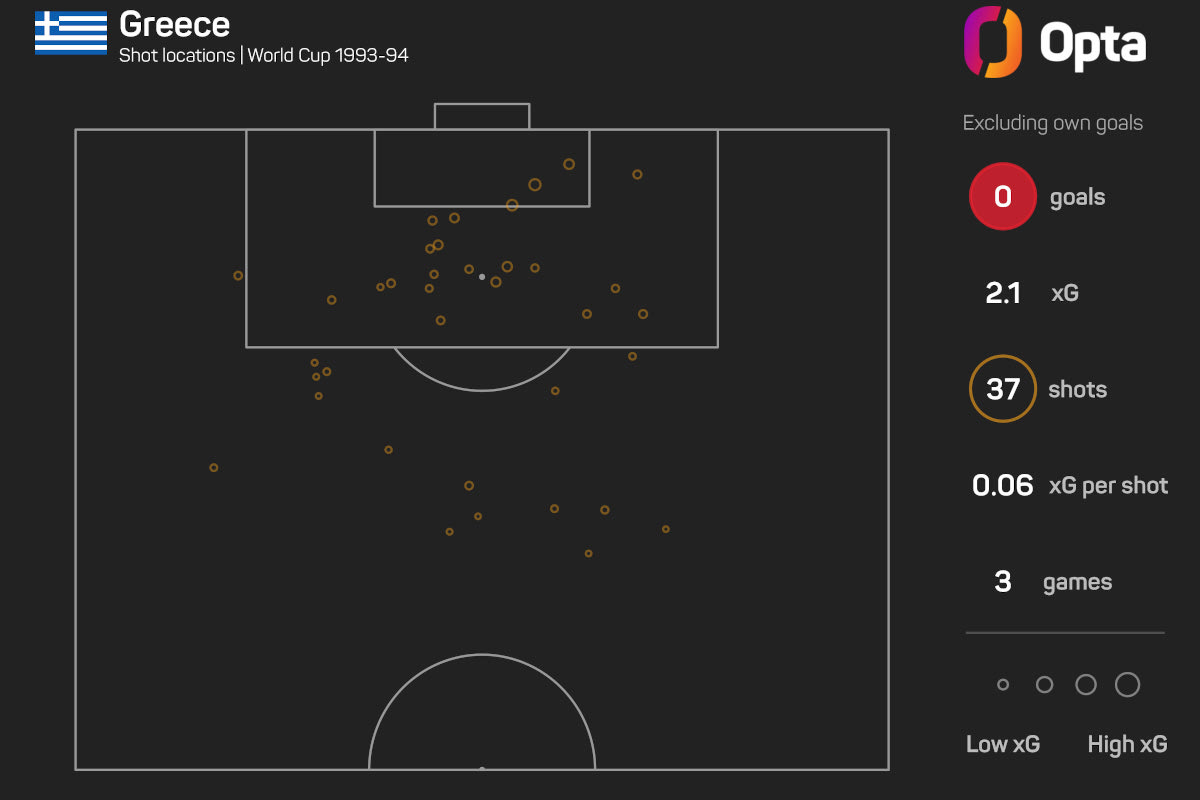
Task: Click the Opta logo icon
Action: click(993, 42)
